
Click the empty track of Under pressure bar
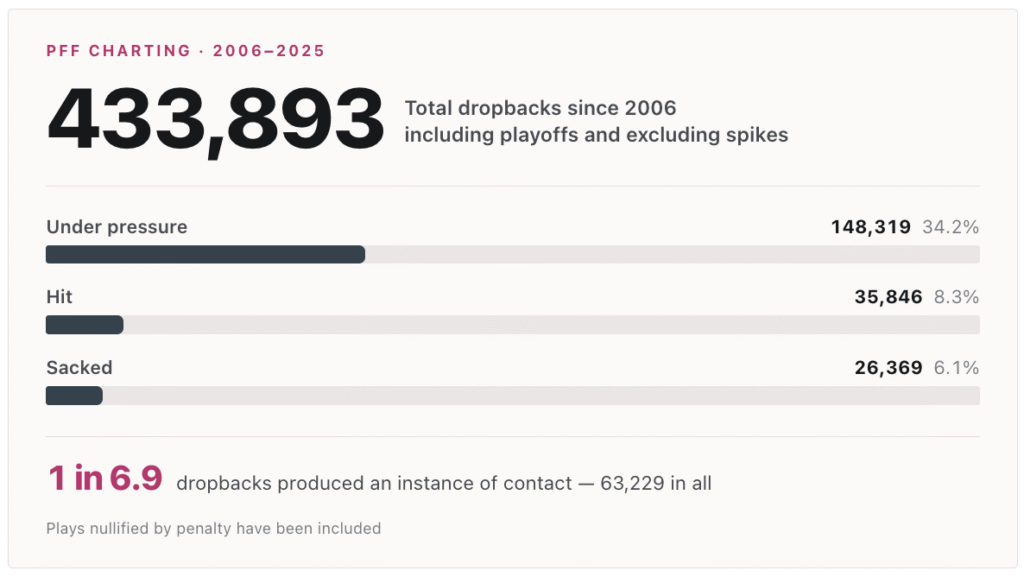672,255
